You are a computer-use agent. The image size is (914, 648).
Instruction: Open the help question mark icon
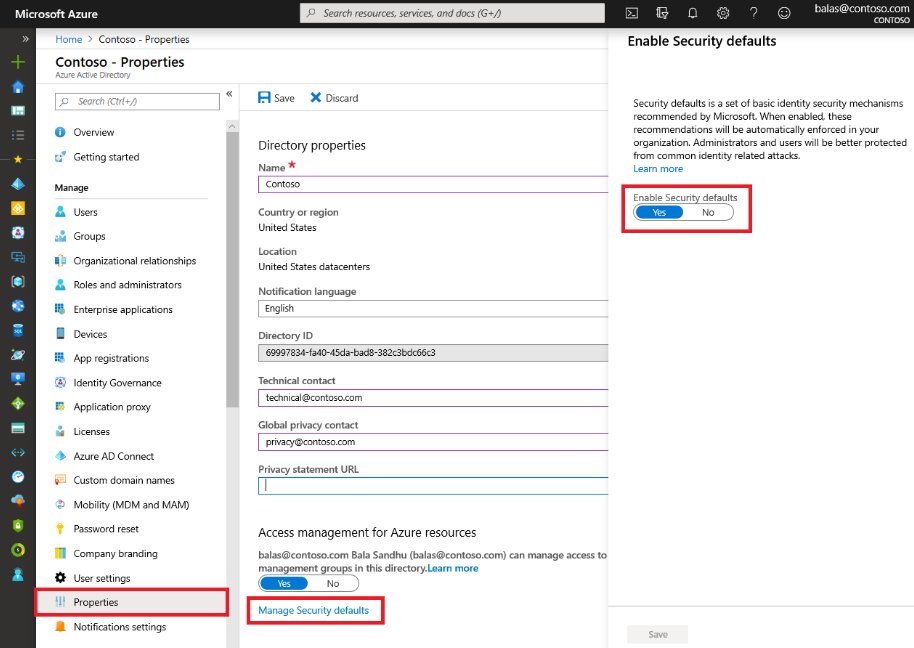coord(753,13)
